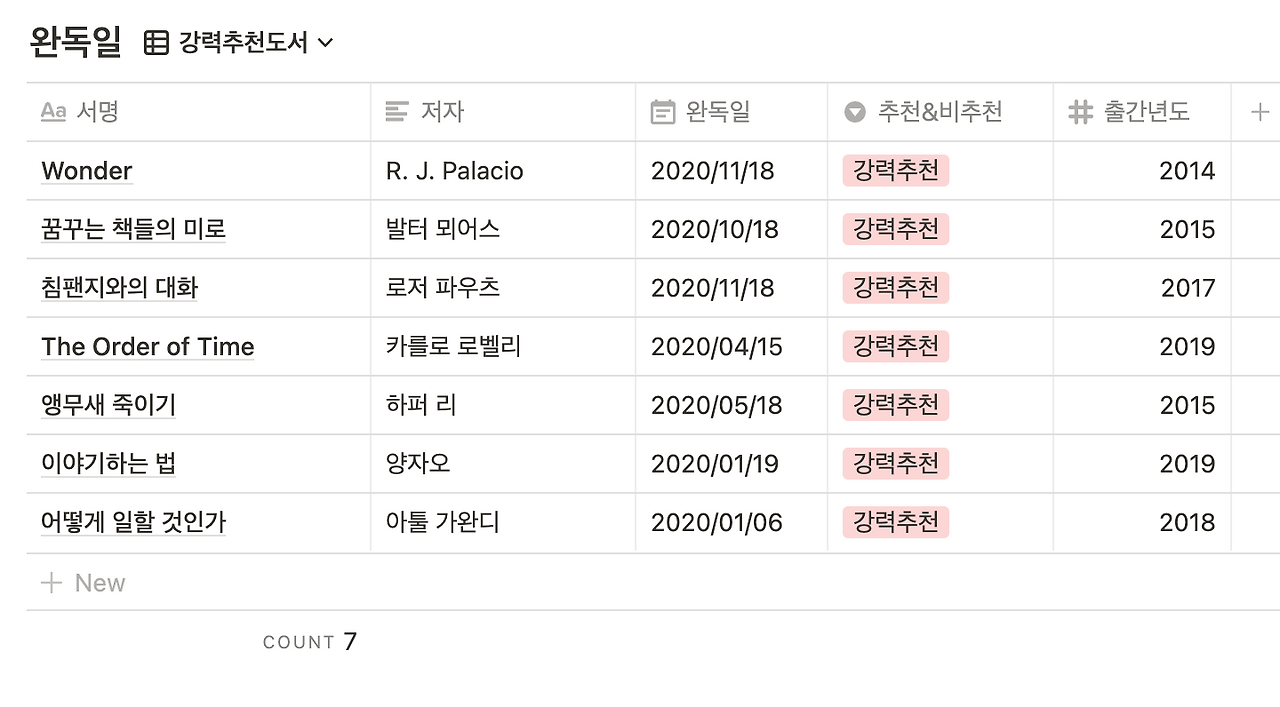The image size is (1280, 707).
Task: Click the select arrow icon in 추천&비추천 header
Action: (x=854, y=112)
